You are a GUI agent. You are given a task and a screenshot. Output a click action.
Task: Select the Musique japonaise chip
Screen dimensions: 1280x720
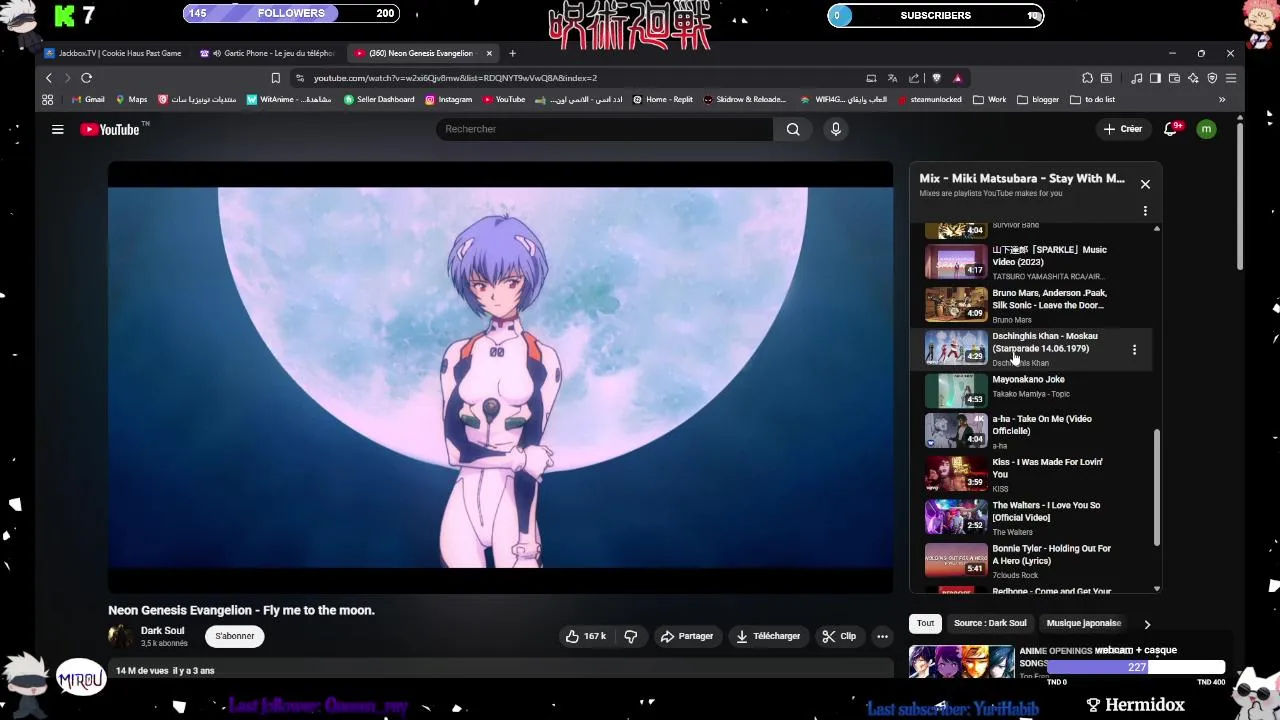pyautogui.click(x=1084, y=623)
